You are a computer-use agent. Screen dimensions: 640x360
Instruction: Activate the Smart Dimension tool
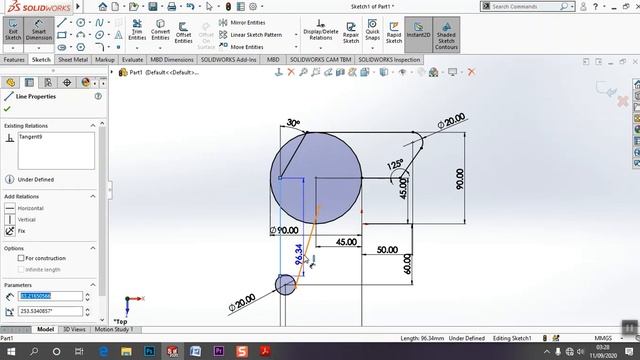tap(39, 30)
